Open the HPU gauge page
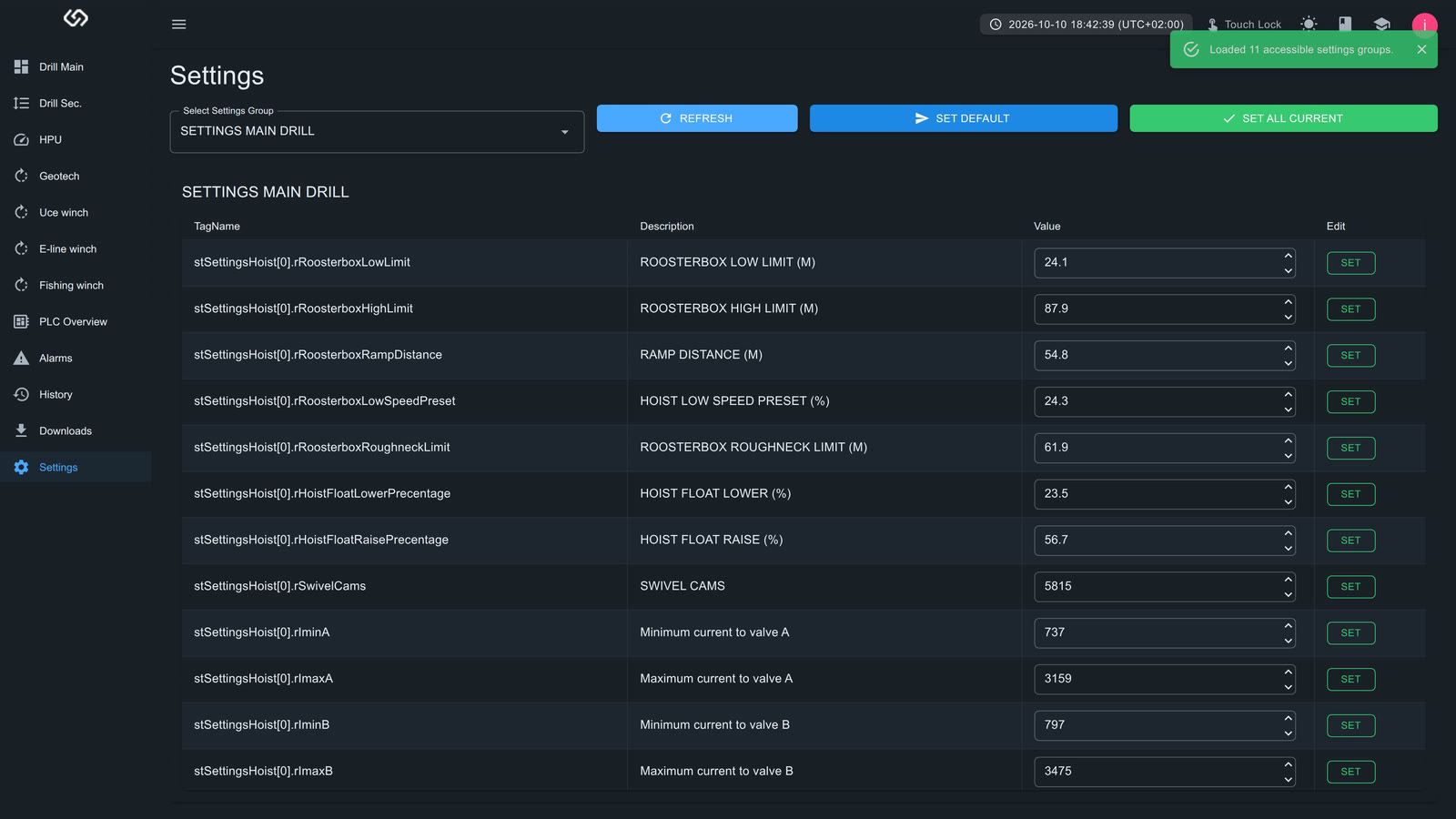 pos(76,140)
